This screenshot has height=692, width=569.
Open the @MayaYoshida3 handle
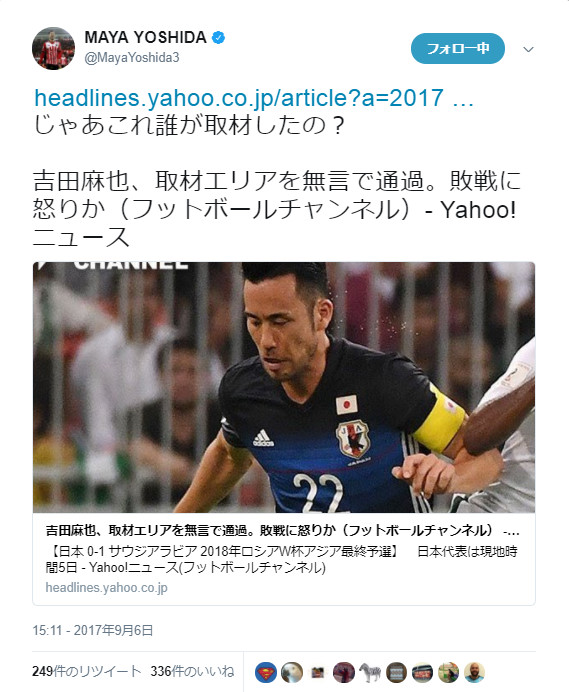[132, 58]
